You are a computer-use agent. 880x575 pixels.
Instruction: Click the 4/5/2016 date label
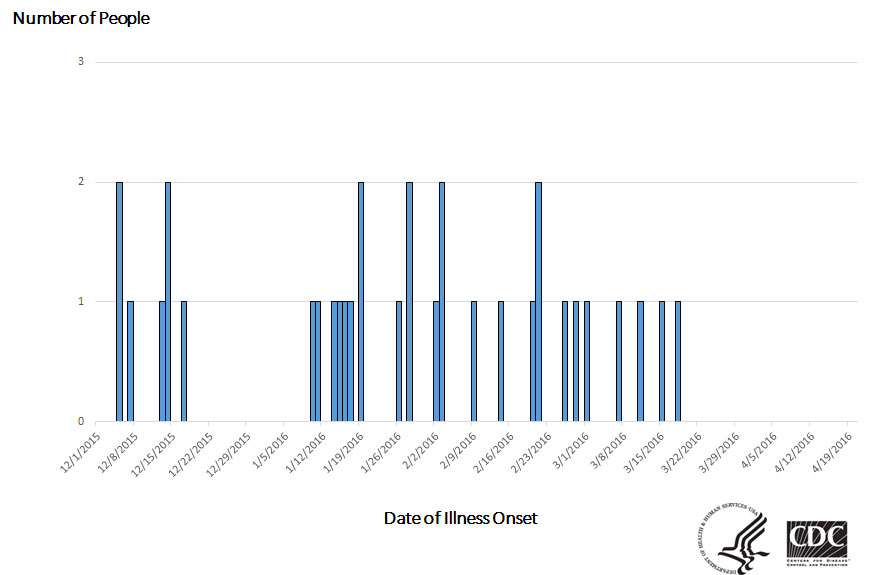coord(759,451)
